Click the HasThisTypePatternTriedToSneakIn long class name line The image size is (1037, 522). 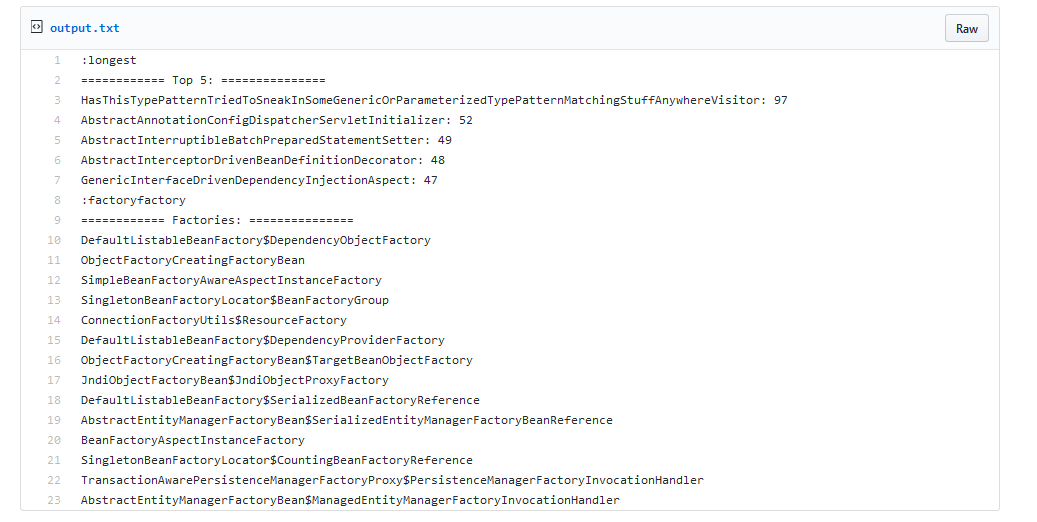click(x=434, y=100)
